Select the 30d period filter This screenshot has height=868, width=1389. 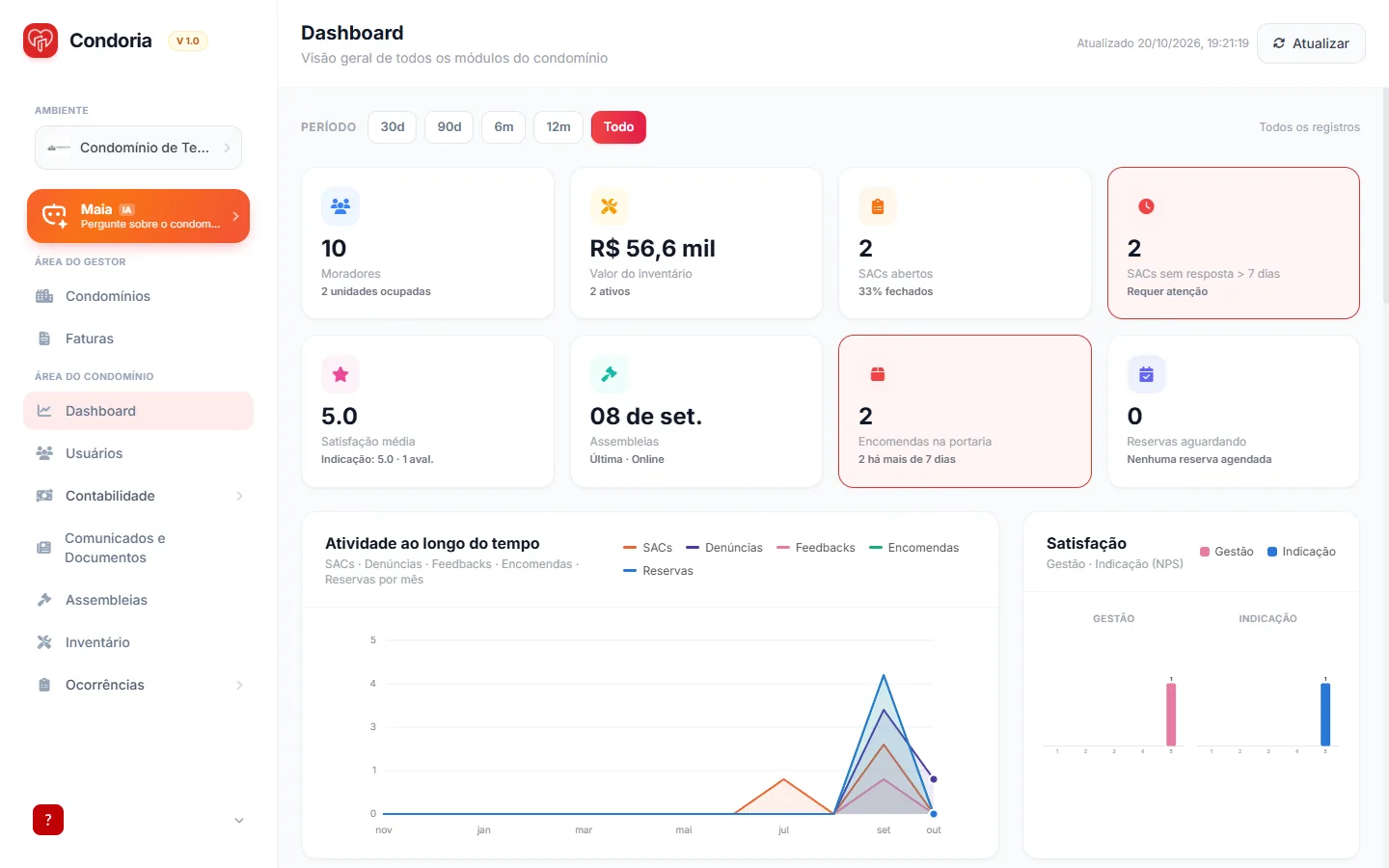(x=393, y=127)
